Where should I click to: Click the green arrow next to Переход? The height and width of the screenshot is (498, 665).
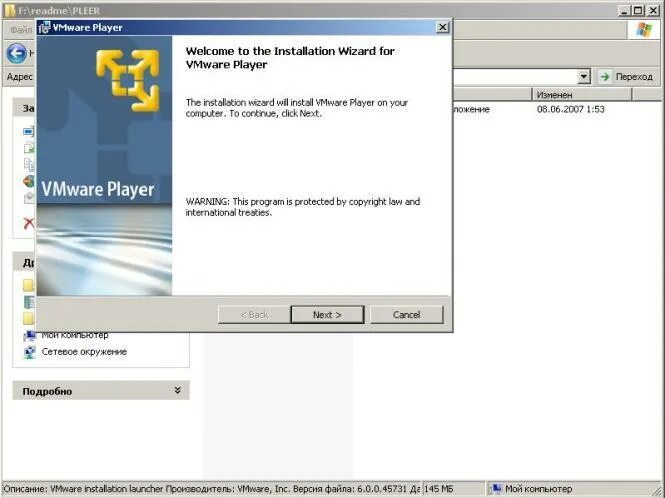pos(605,77)
